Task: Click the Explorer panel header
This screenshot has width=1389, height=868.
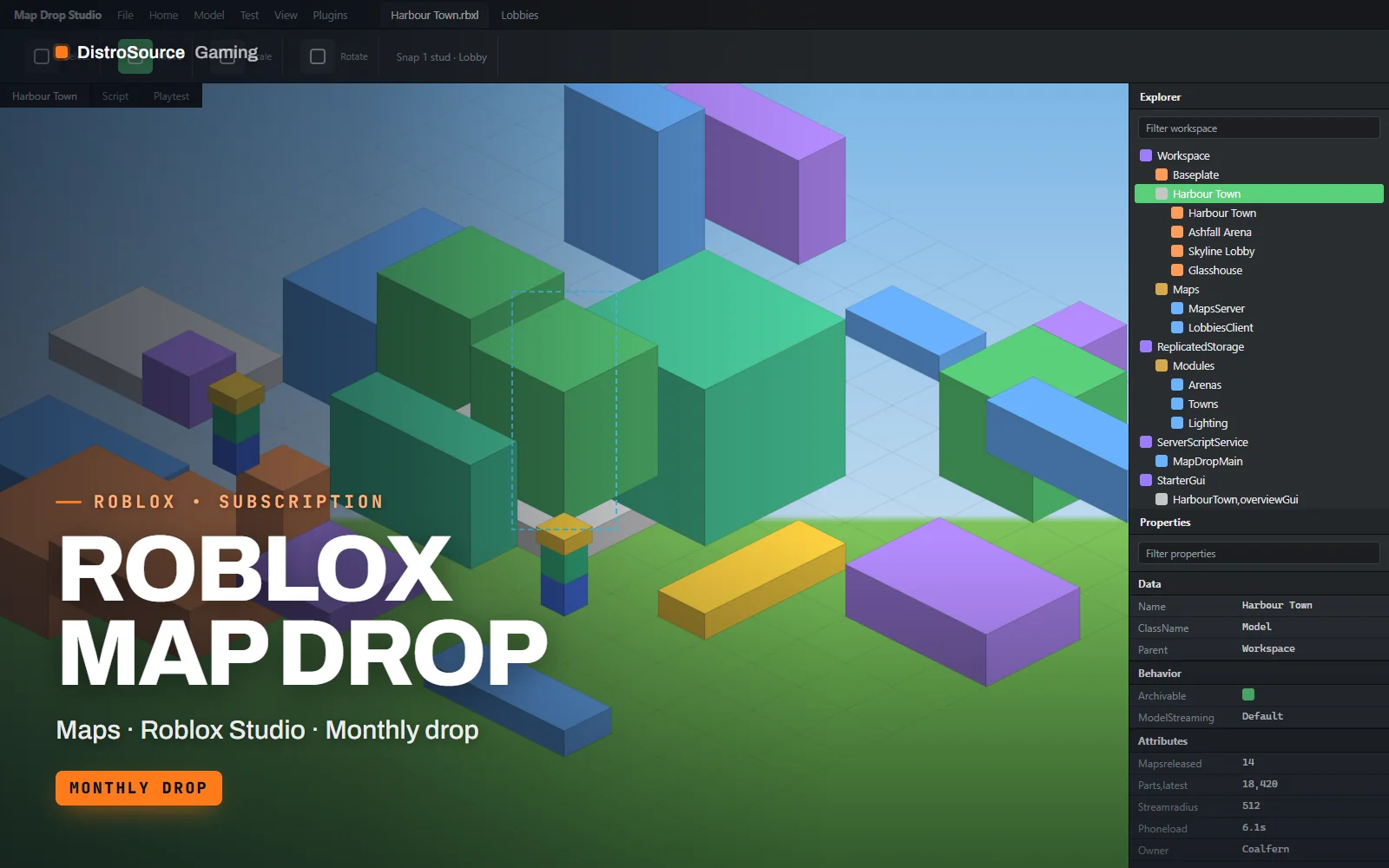Action: point(1259,96)
